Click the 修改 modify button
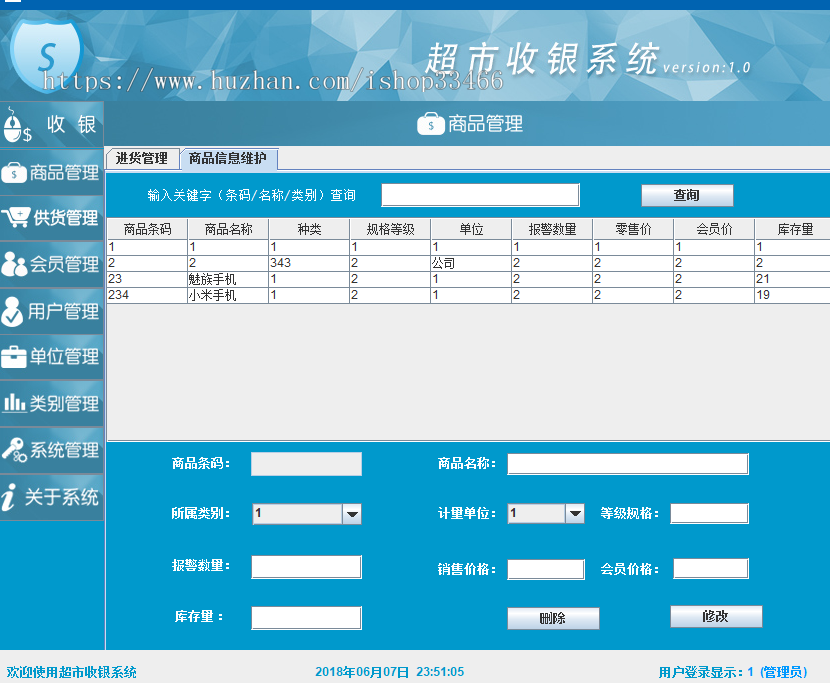This screenshot has height=683, width=830. click(x=715, y=617)
